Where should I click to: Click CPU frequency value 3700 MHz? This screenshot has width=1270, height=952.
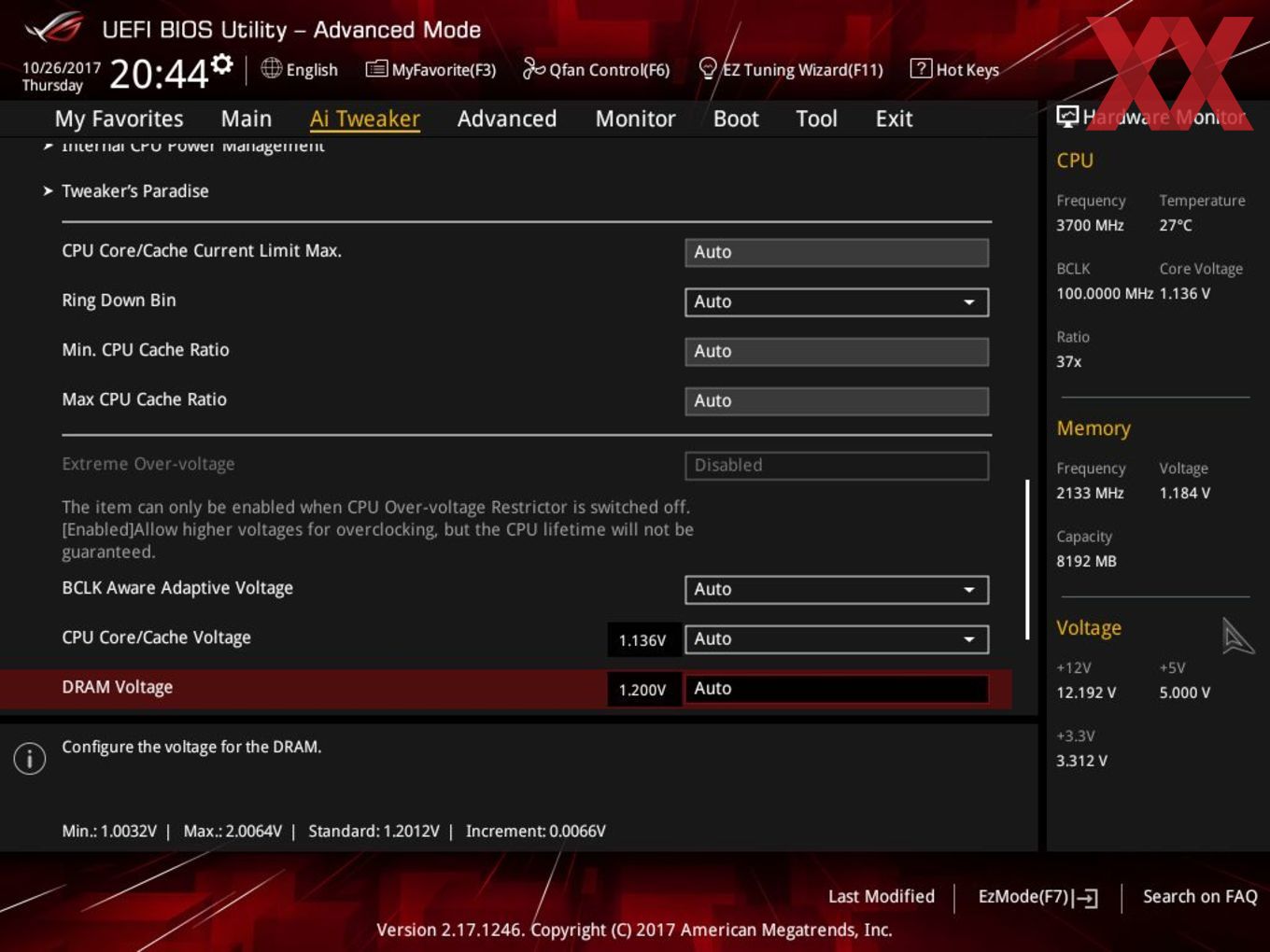[1090, 225]
